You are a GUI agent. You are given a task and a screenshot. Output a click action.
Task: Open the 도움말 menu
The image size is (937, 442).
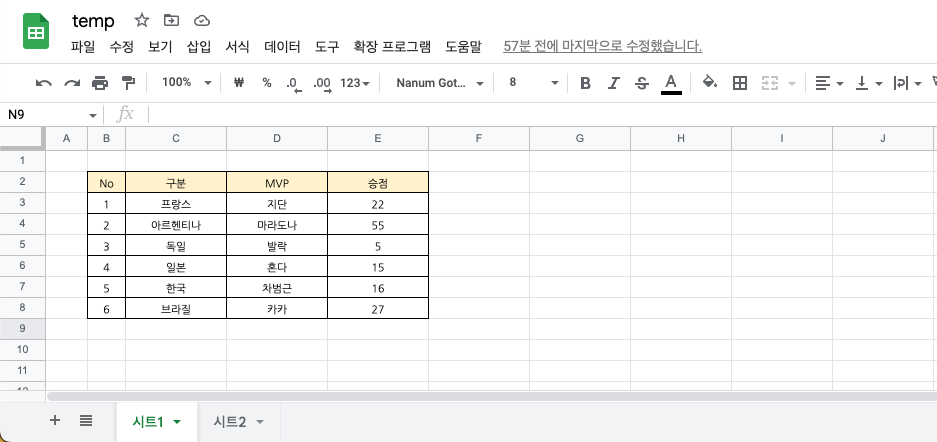[463, 47]
